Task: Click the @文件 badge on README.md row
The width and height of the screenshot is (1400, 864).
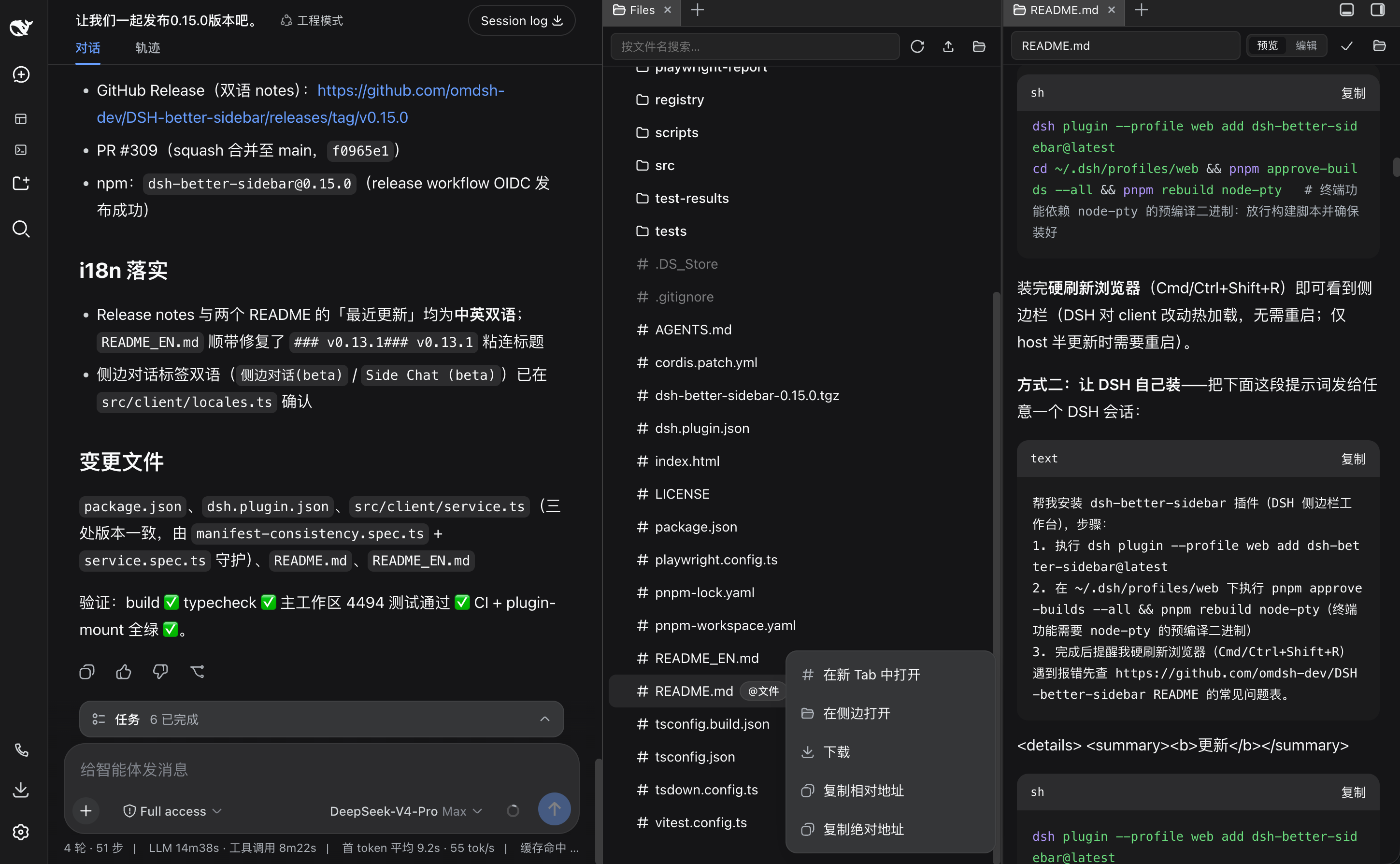Action: pos(763,691)
